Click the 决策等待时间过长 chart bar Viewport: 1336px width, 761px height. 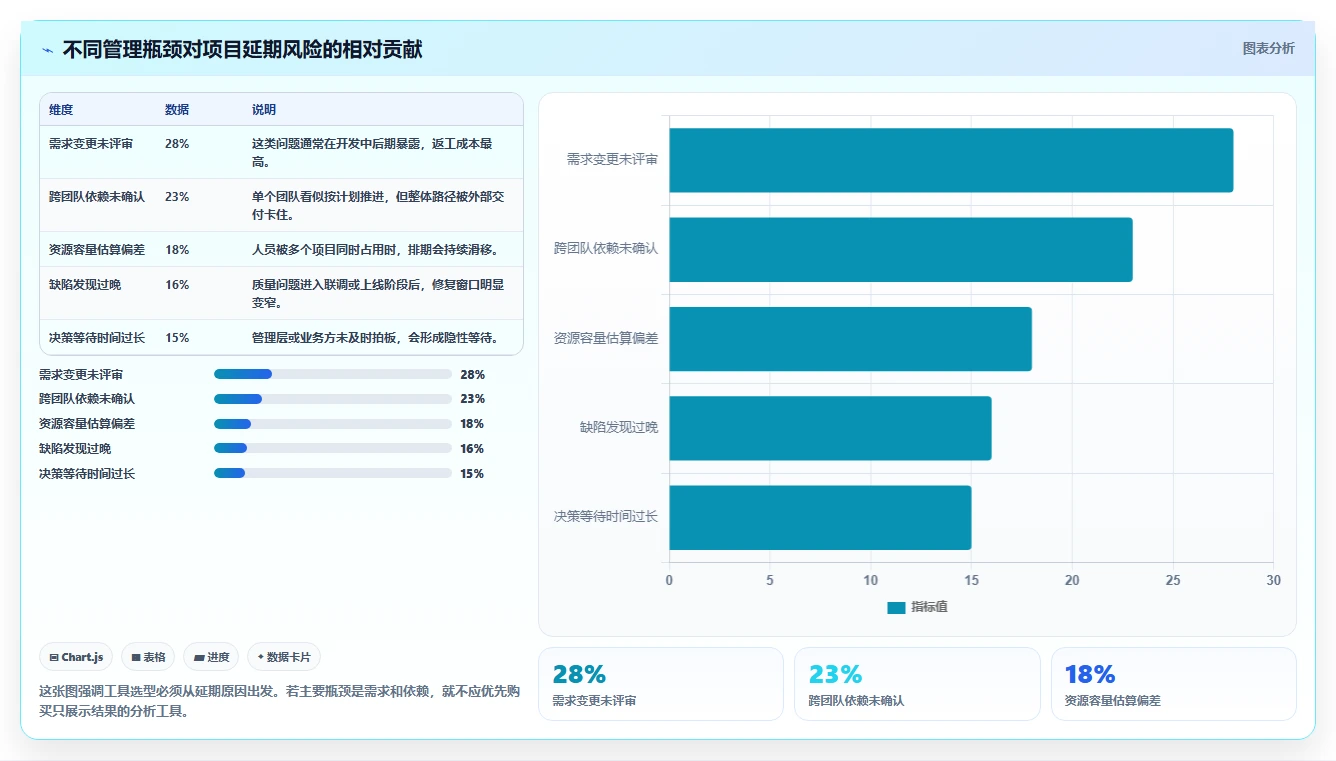tap(820, 517)
